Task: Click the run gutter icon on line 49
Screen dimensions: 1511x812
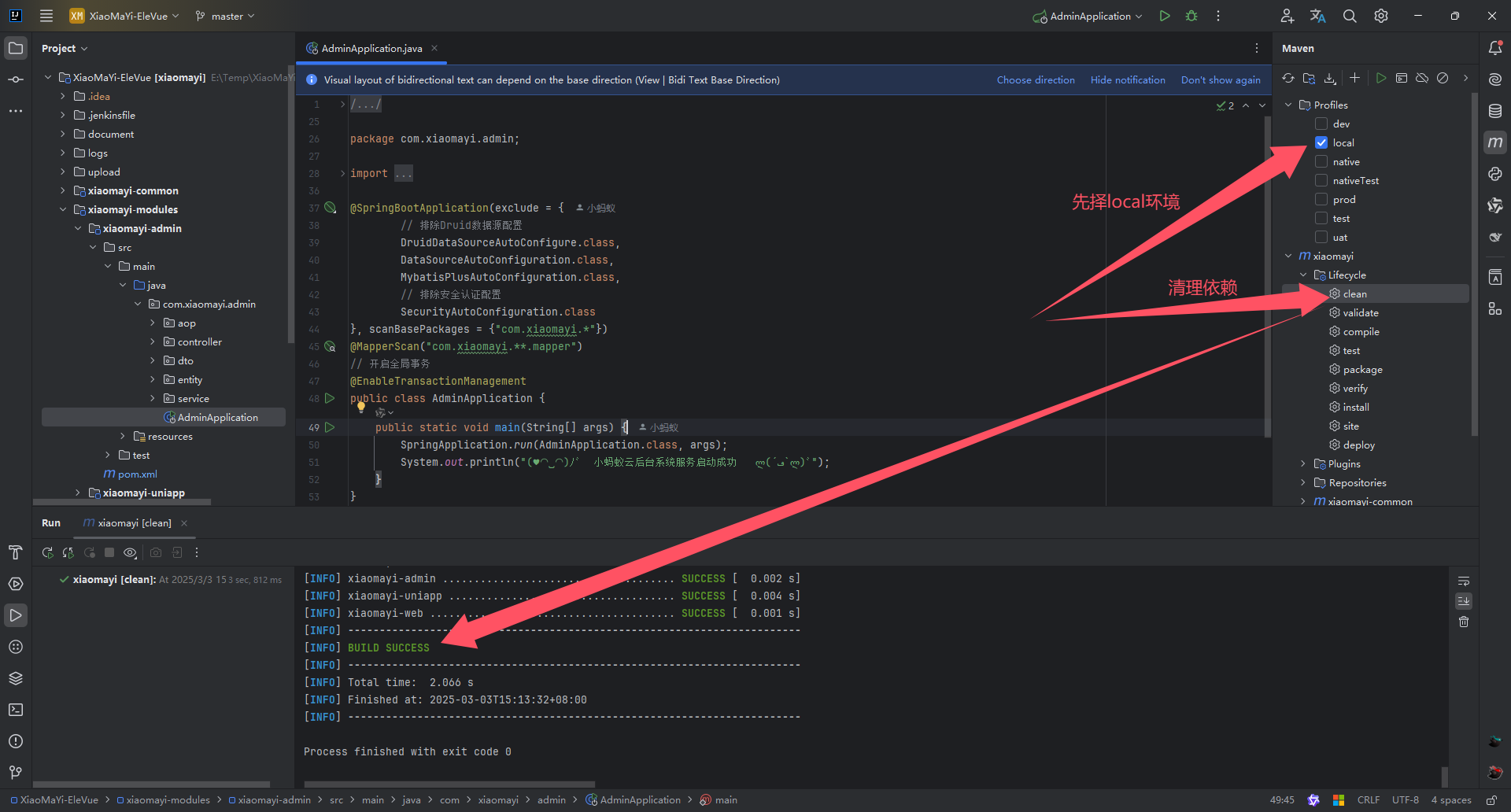Action: tap(330, 427)
